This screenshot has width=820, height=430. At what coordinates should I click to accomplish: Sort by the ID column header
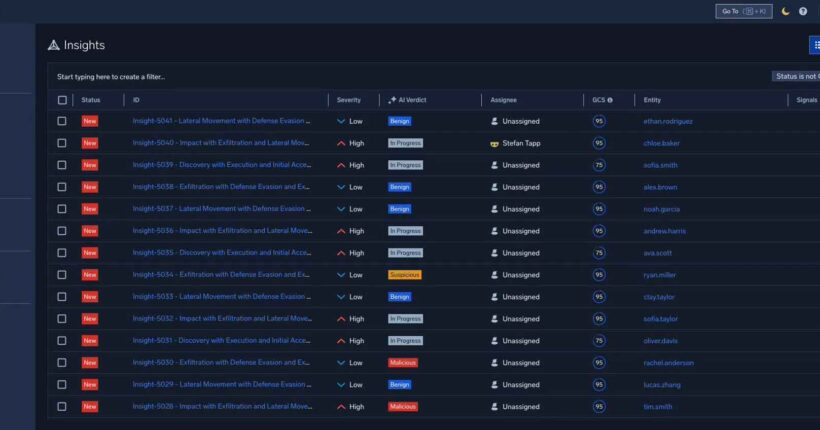tap(136, 100)
